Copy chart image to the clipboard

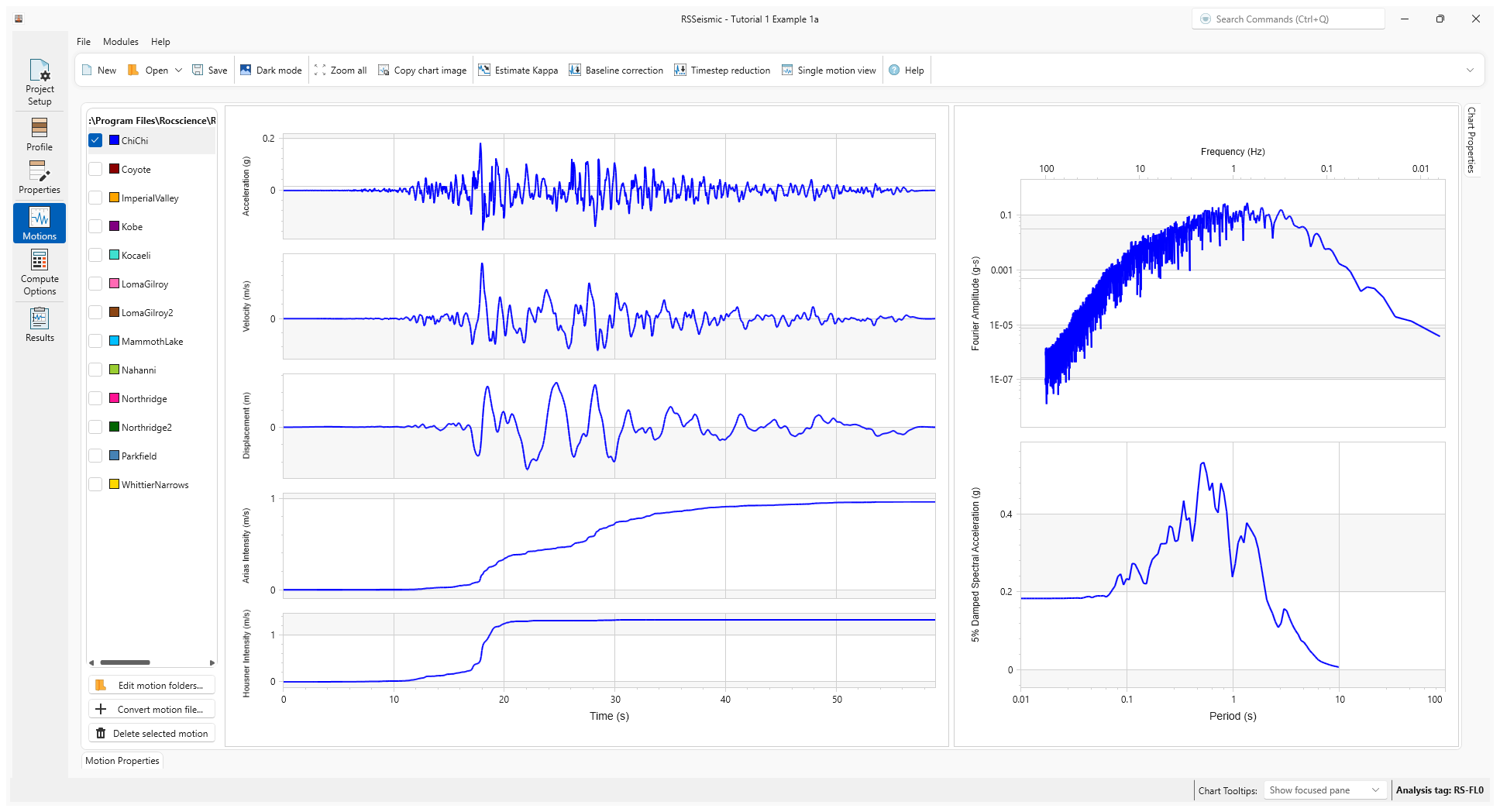(422, 71)
